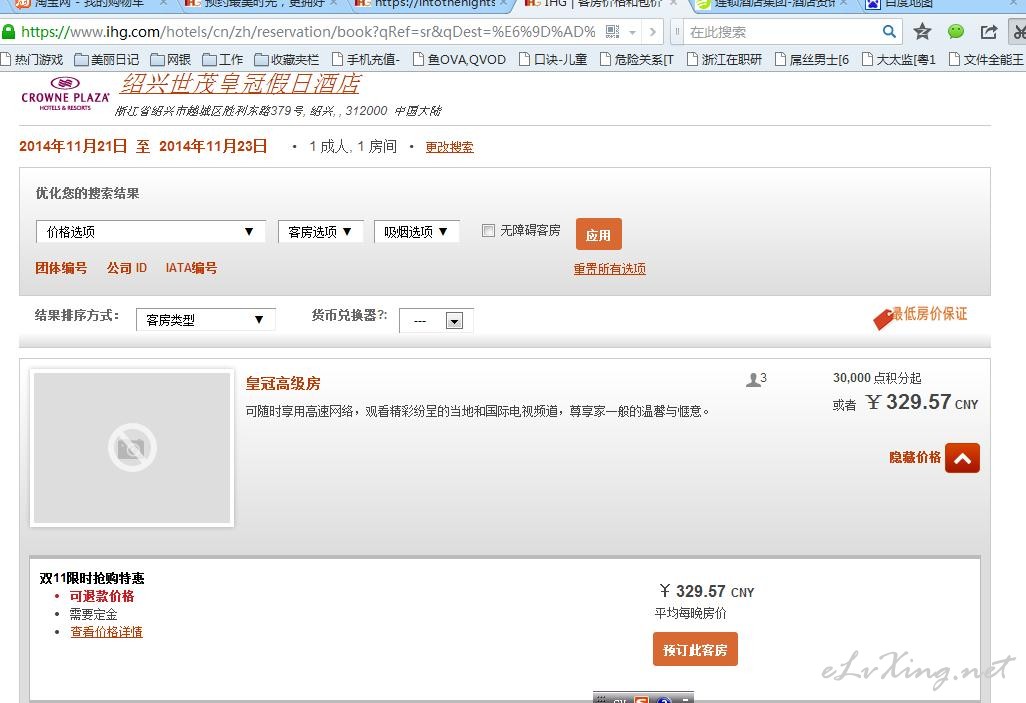Open the IATA编号 link
Image resolution: width=1026 pixels, height=703 pixels.
point(191,268)
